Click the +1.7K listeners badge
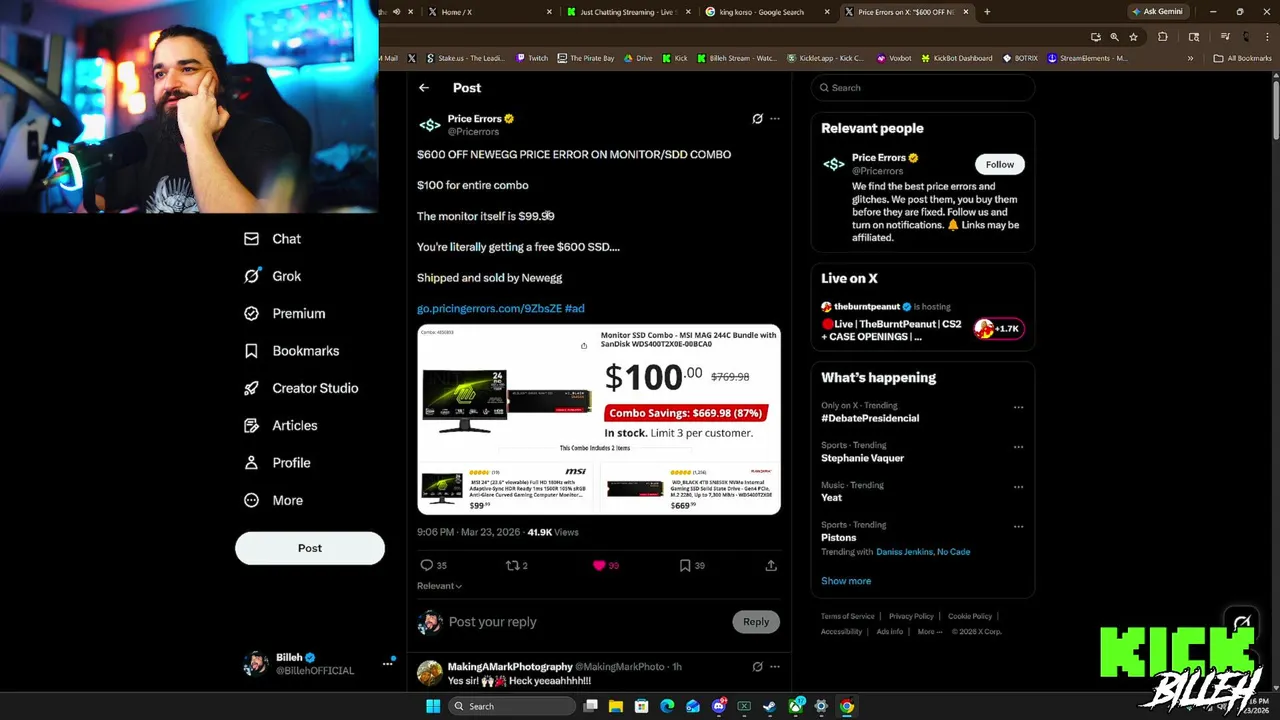 pyautogui.click(x=998, y=329)
